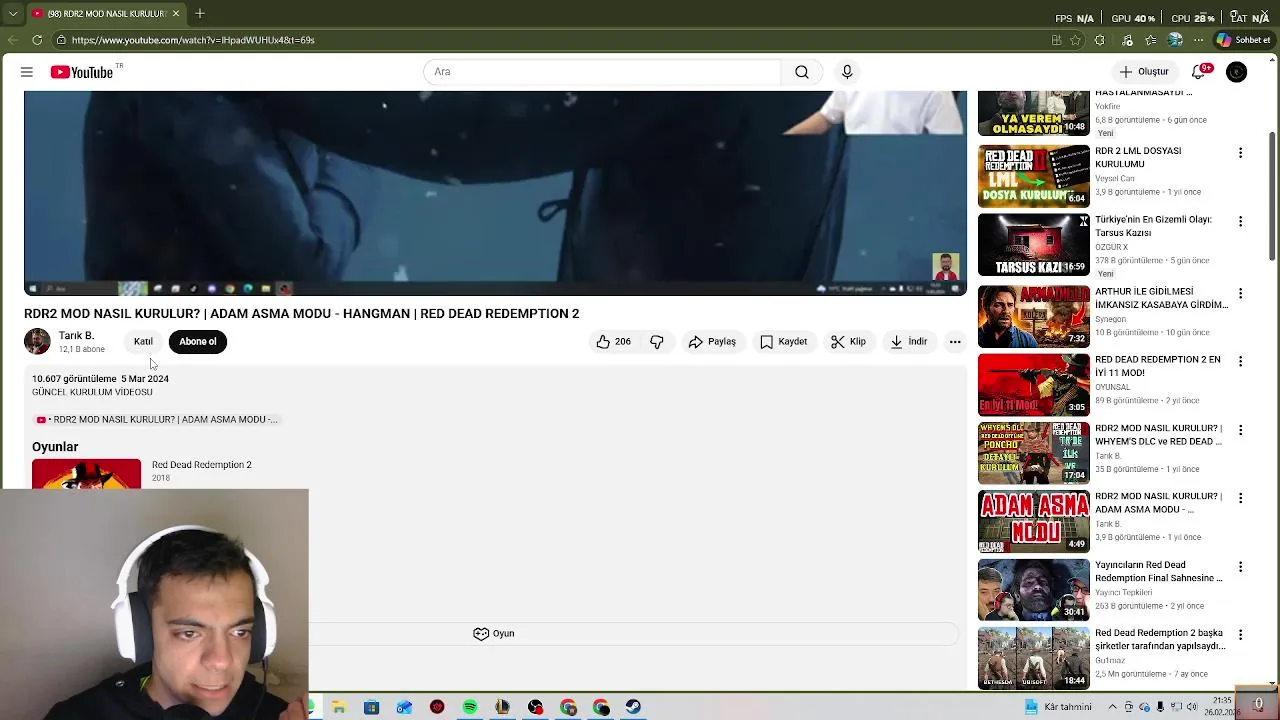This screenshot has height=720, width=1280.
Task: Open browser settings and more ellipsis
Action: click(x=1199, y=40)
